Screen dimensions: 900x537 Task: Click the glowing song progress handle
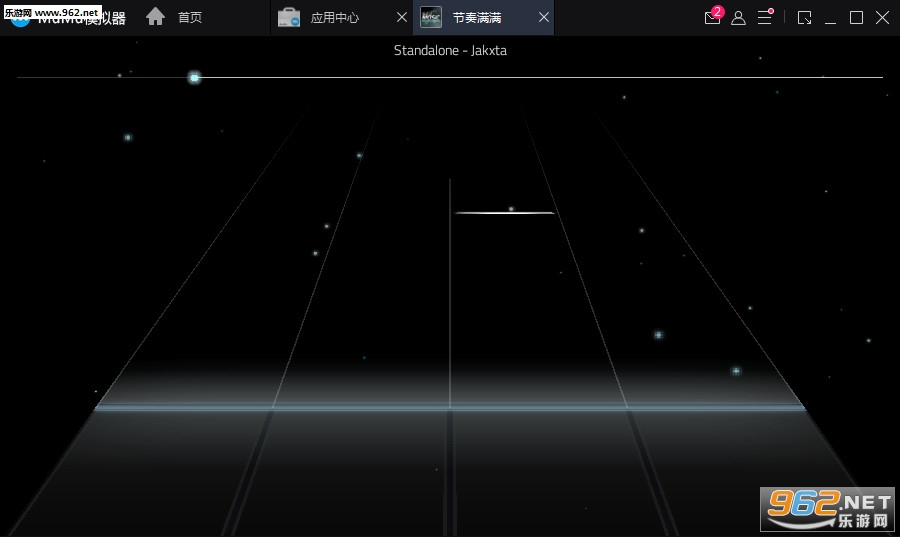[x=195, y=77]
